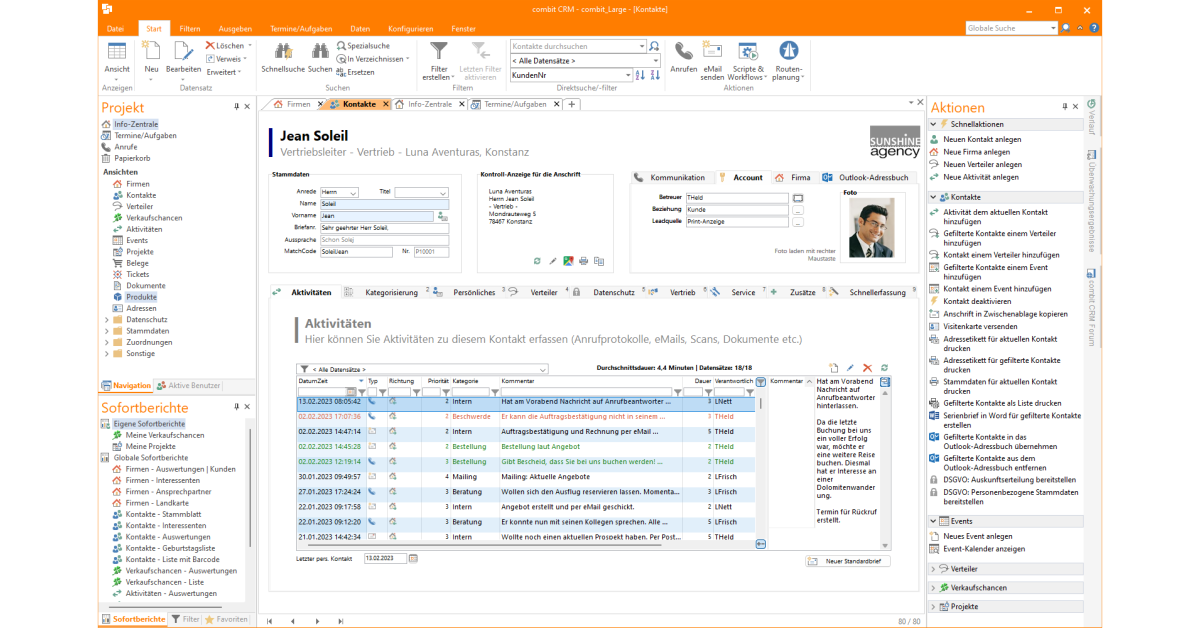
Task: Launch Schnellsuche from the ribbon
Action: 283,57
